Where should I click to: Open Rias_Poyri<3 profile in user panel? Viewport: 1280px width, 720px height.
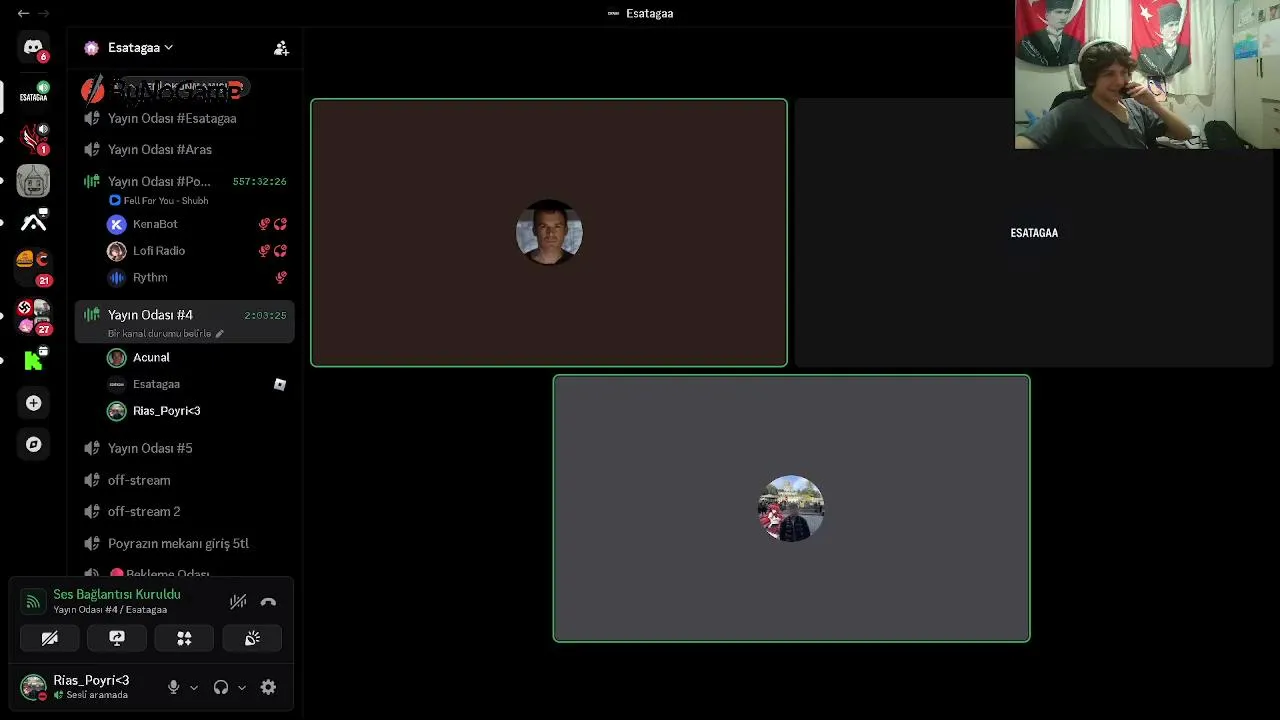pyautogui.click(x=76, y=687)
